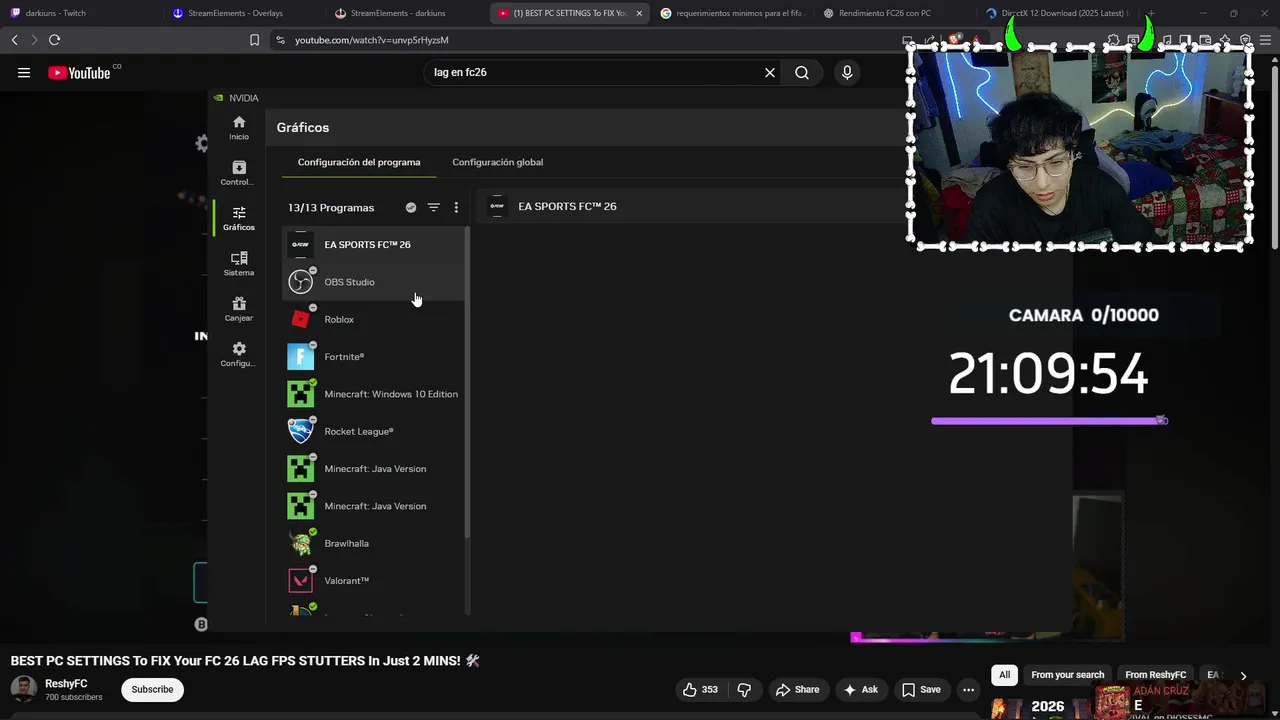Reload the page with refresh icon
Image resolution: width=1280 pixels, height=720 pixels.
(54, 40)
